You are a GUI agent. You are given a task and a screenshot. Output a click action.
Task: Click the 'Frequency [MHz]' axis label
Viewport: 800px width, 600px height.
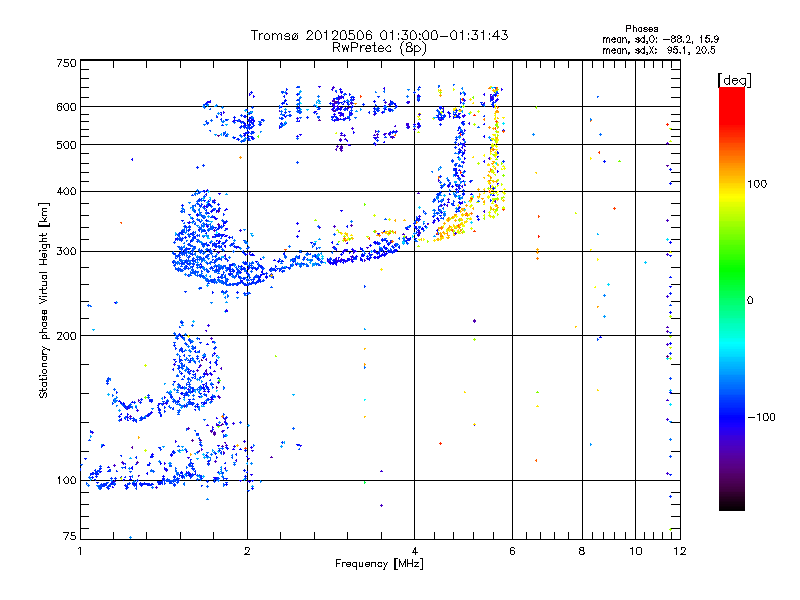(379, 564)
